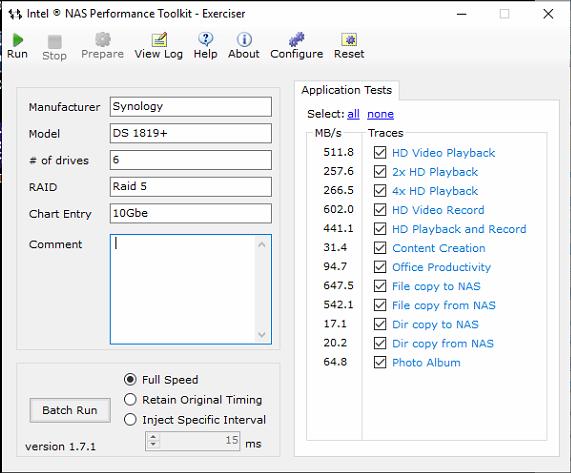This screenshot has height=473, width=571.
Task: Minimize the Exerciser window
Action: point(462,14)
